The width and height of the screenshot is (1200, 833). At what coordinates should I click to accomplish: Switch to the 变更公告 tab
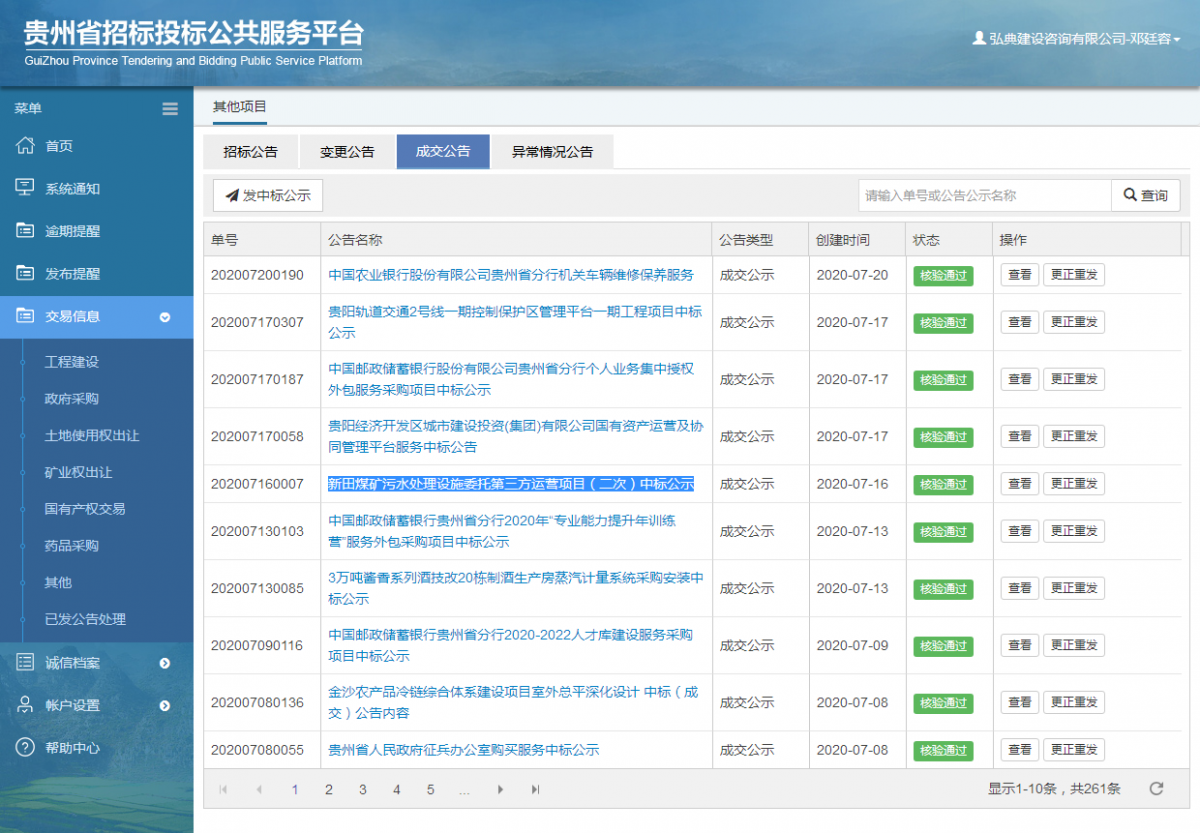[347, 152]
